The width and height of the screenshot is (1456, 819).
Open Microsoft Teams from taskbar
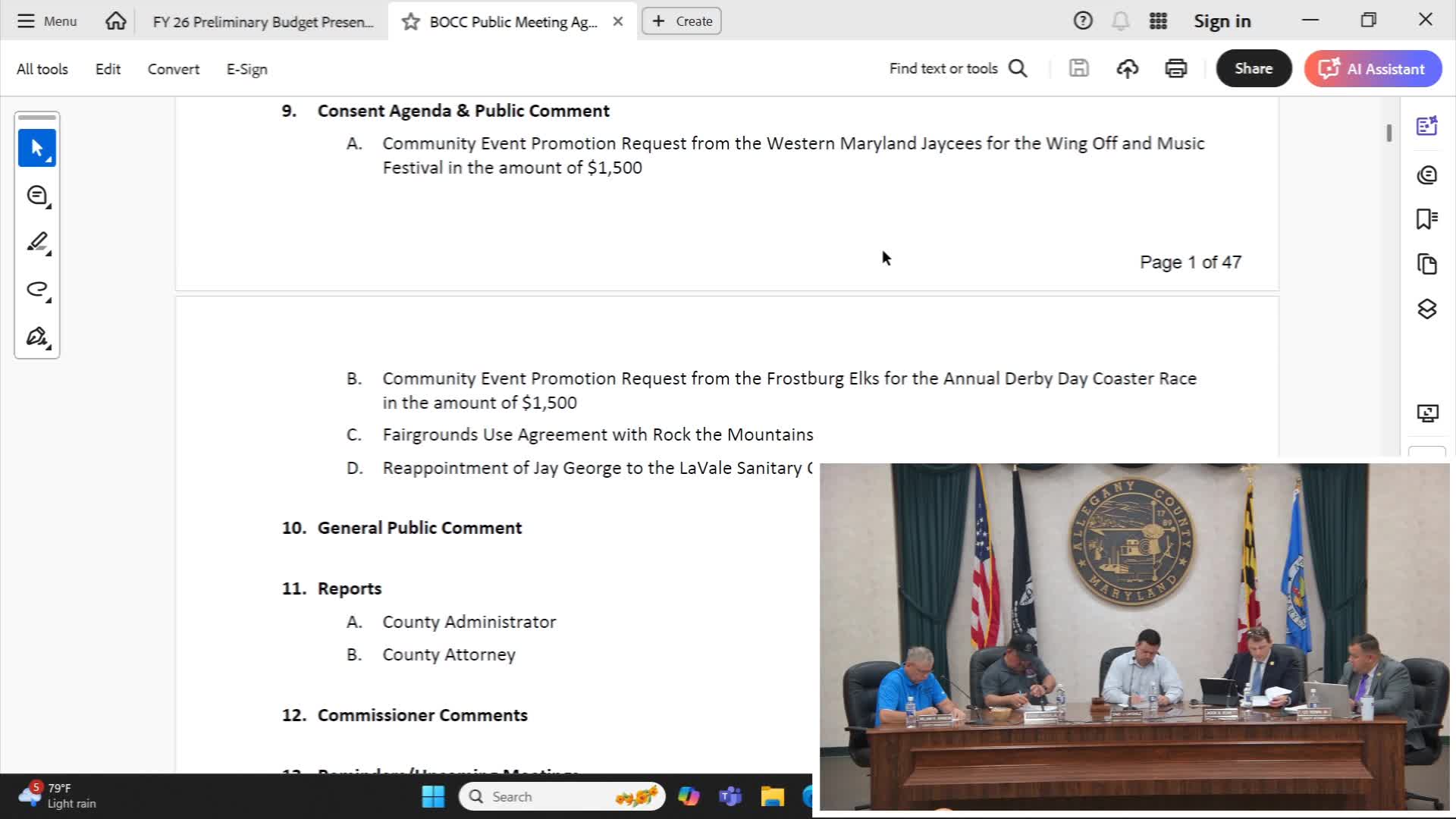(730, 796)
